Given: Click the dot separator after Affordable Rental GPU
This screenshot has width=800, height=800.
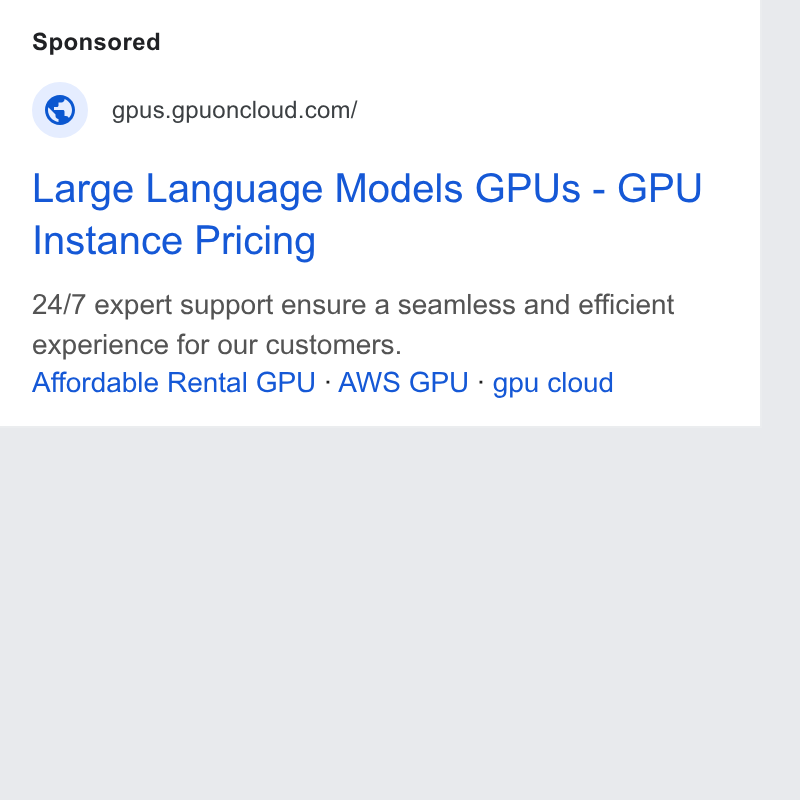Looking at the screenshot, I should tap(327, 382).
